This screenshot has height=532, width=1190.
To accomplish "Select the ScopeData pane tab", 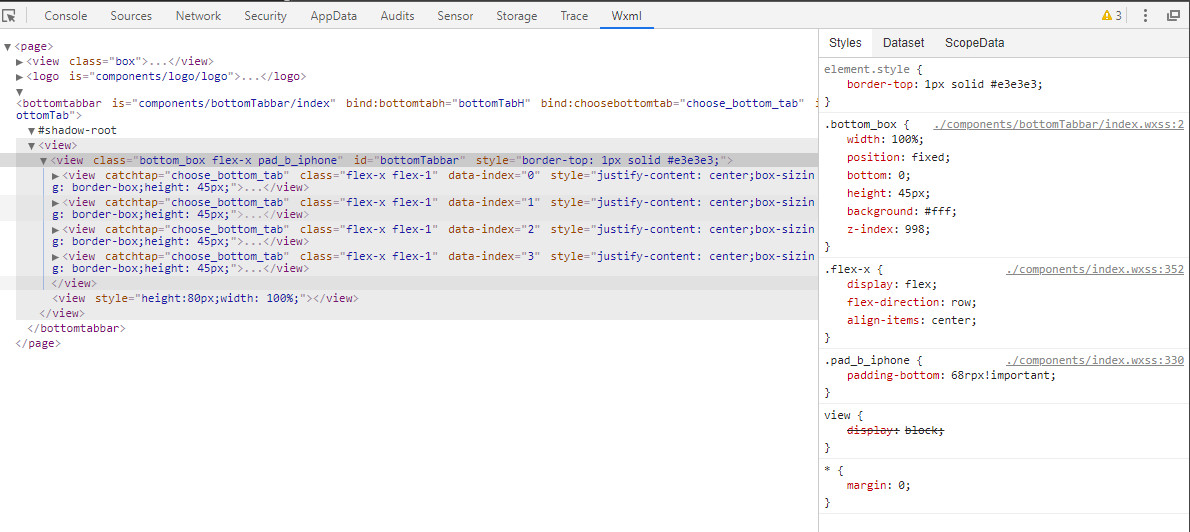I will (x=974, y=43).
